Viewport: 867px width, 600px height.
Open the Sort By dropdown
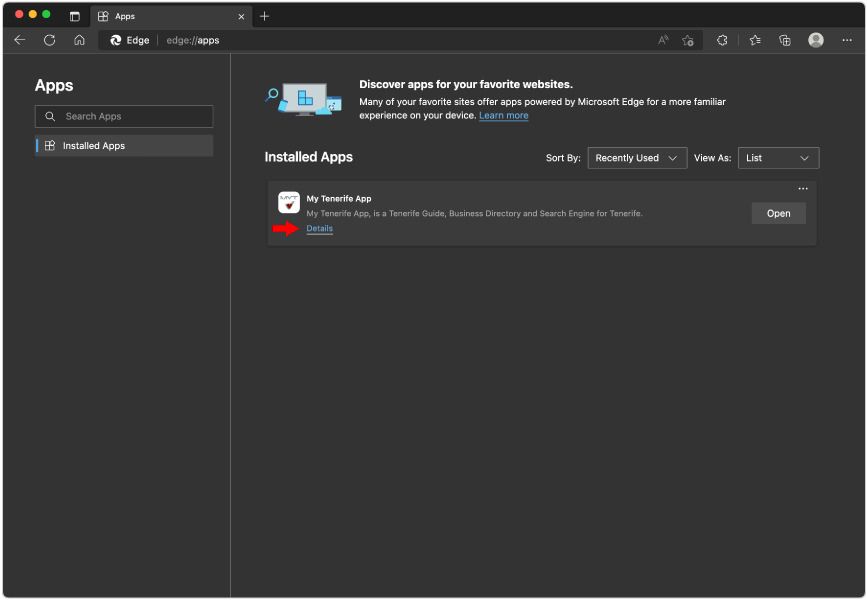tap(637, 157)
